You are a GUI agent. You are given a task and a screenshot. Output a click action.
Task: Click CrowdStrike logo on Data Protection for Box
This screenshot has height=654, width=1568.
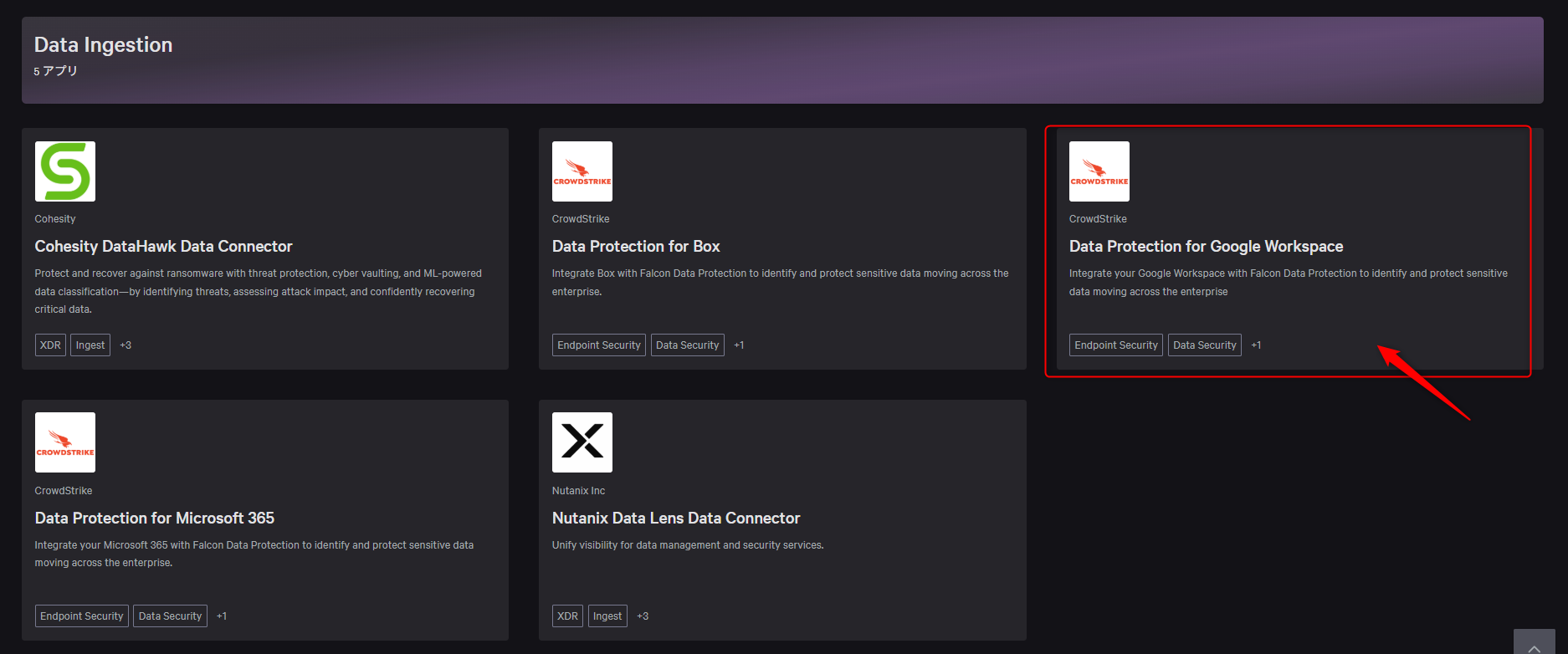click(x=582, y=171)
